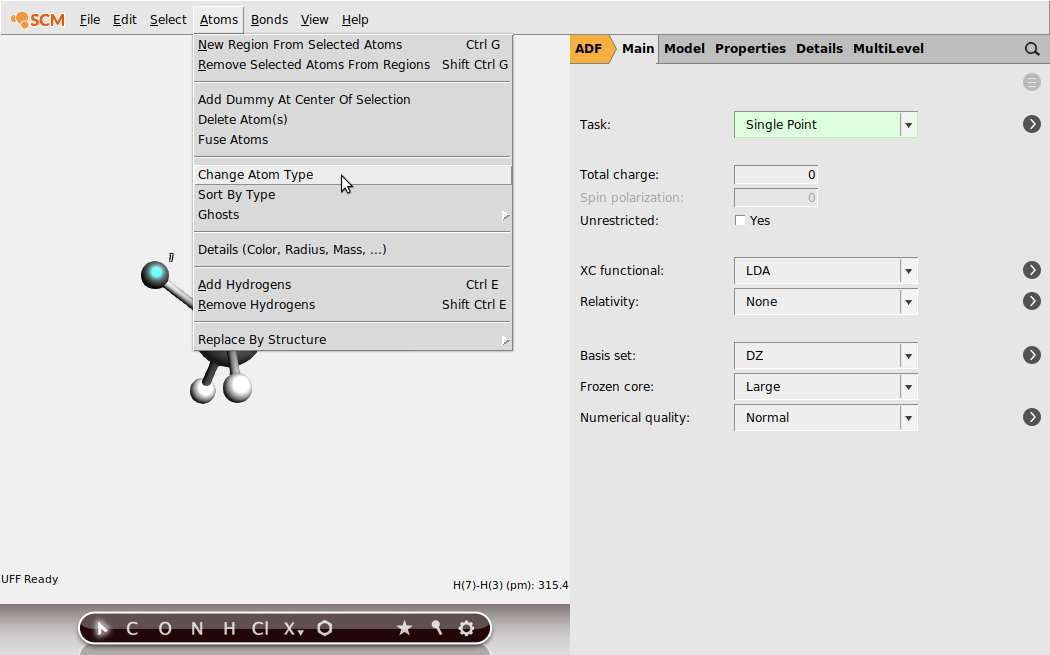The height and width of the screenshot is (655, 1050).
Task: Choose Details (Color, Radius, Mass, ...)
Action: click(x=353, y=250)
